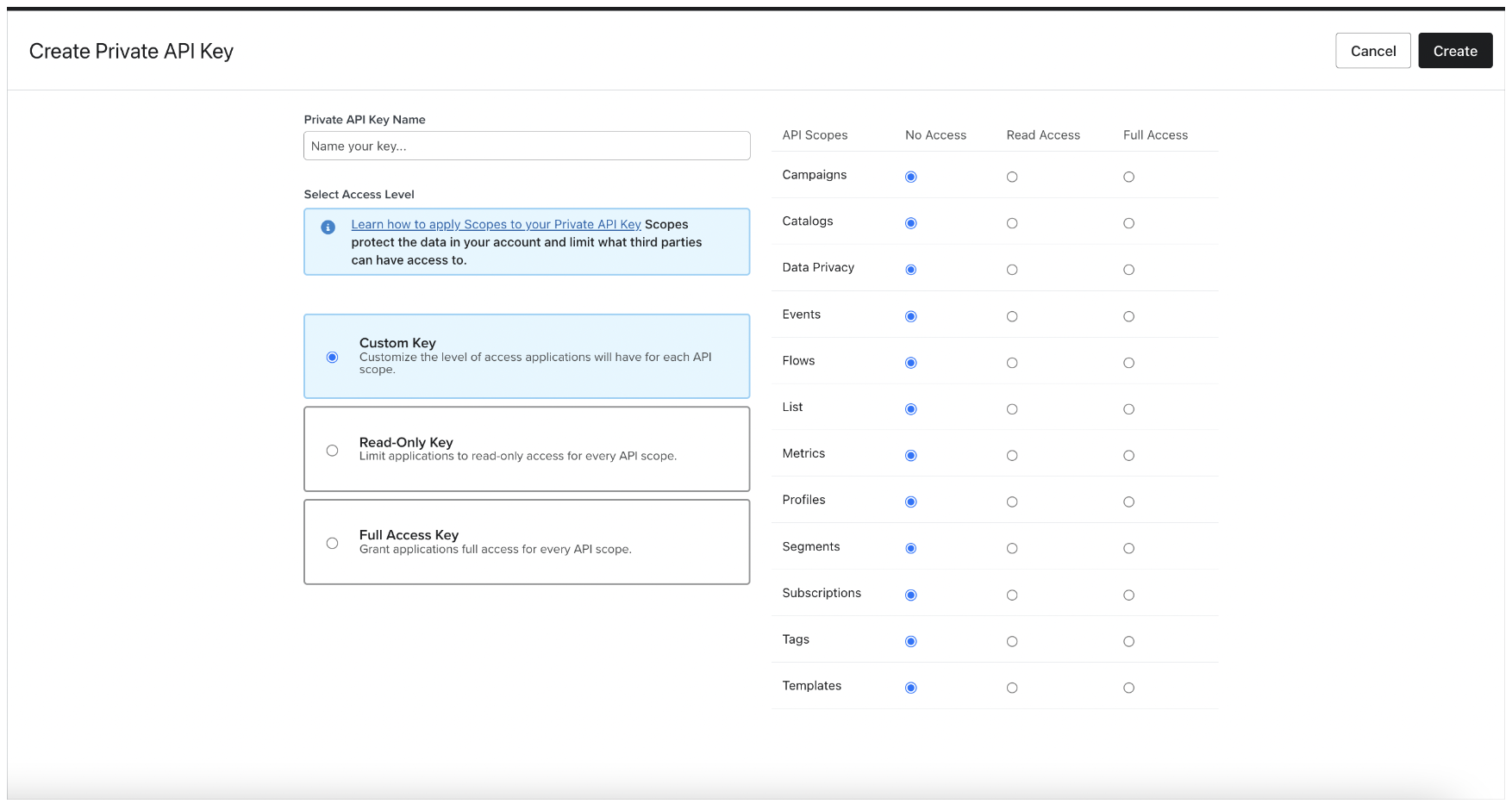1512x810 pixels.
Task: Set Data Privacy to Read Access
Action: click(x=1012, y=271)
